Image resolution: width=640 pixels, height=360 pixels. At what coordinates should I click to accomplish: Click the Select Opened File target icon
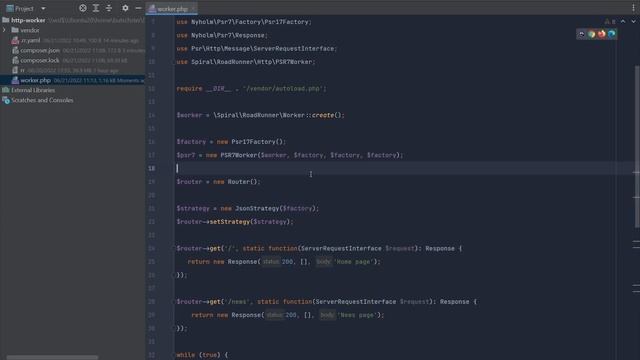click(82, 8)
